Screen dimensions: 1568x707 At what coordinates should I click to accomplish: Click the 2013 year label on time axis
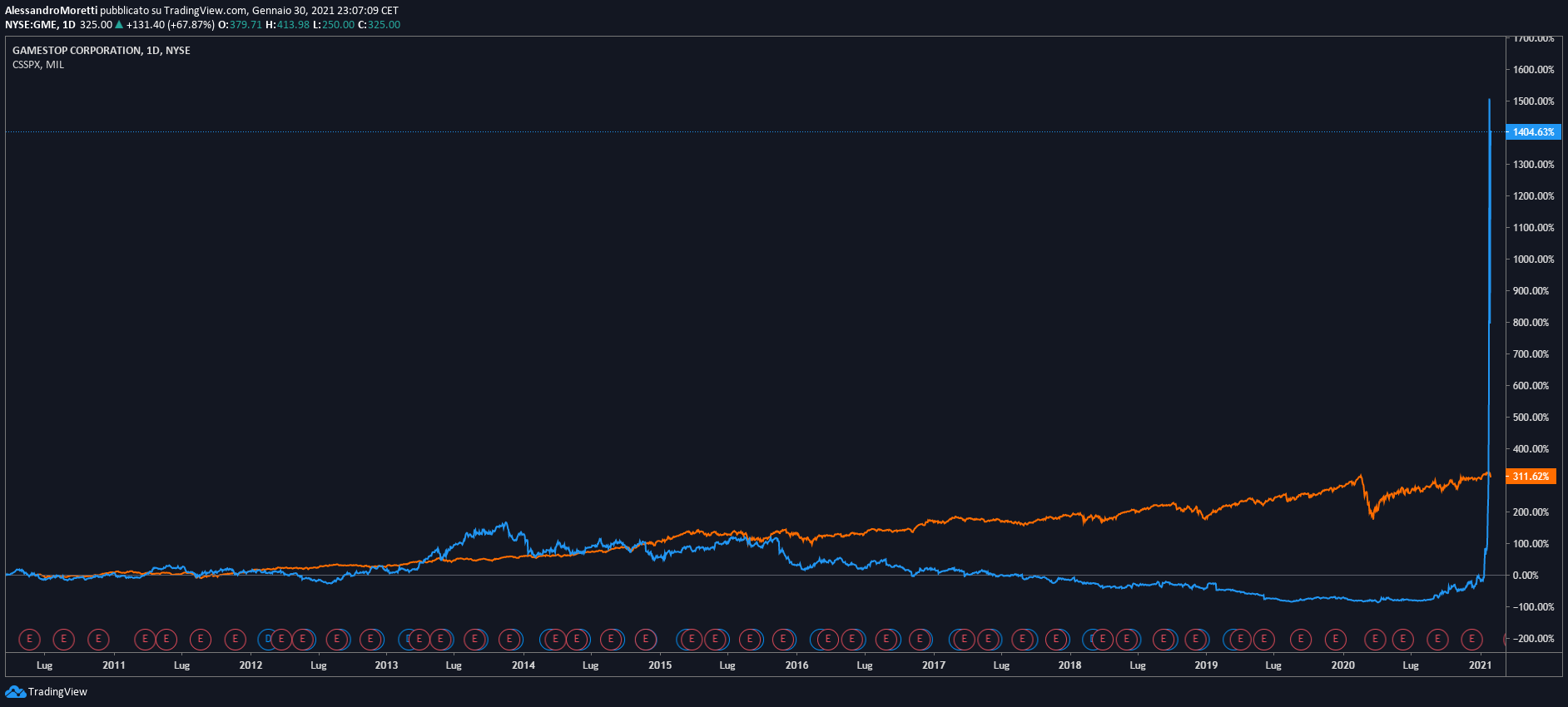coord(386,665)
